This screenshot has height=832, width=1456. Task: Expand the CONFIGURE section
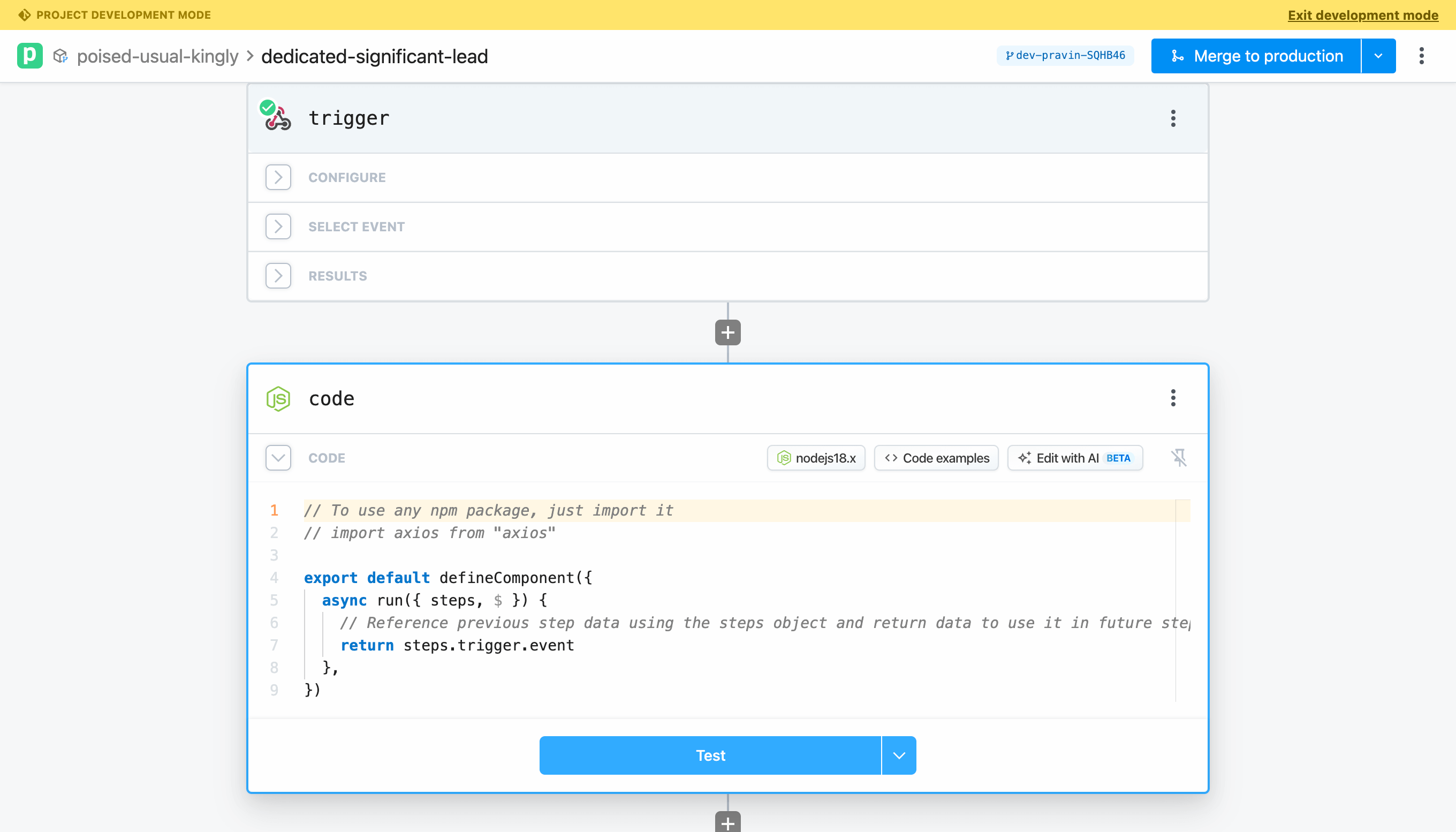[278, 177]
